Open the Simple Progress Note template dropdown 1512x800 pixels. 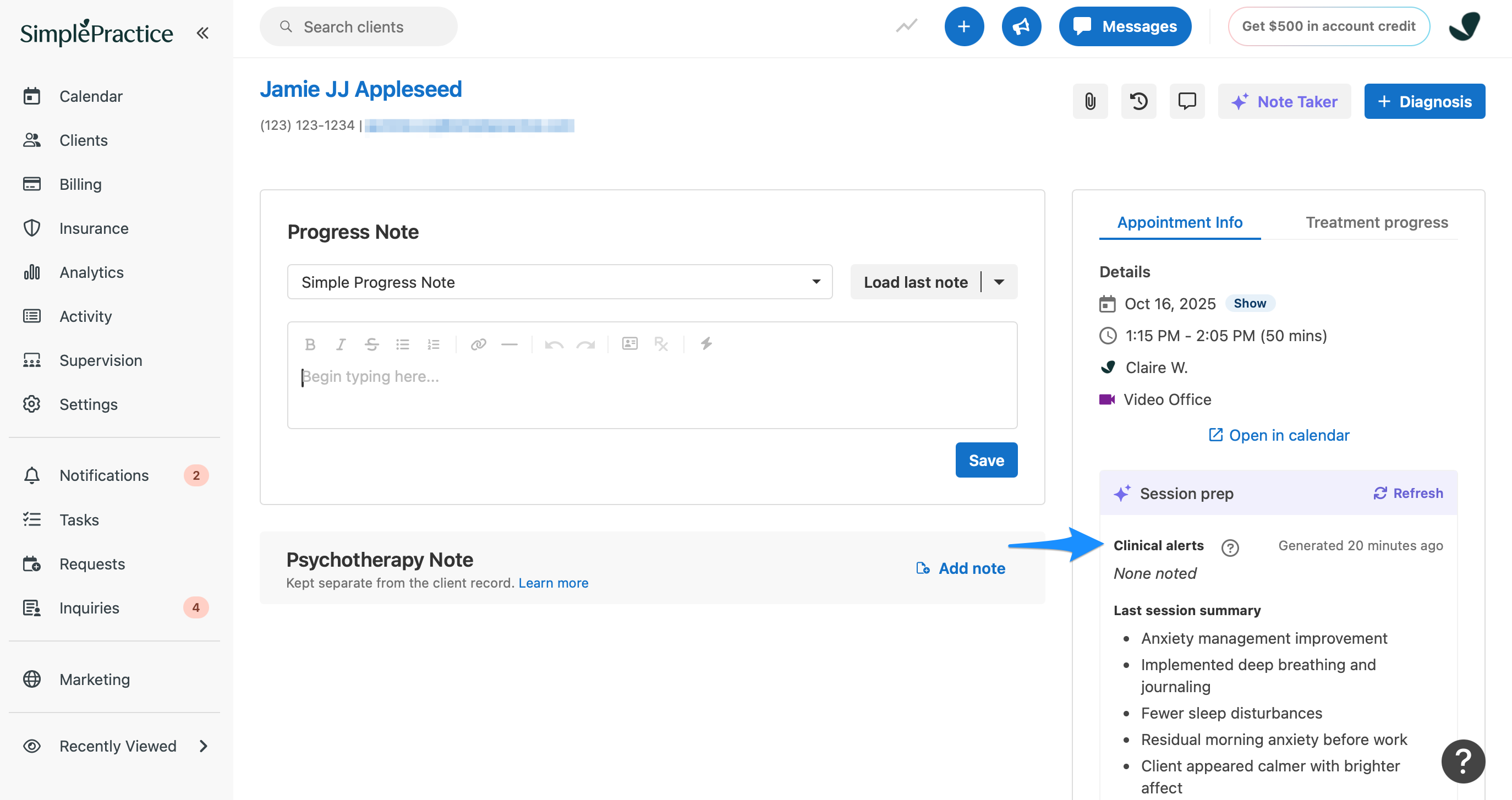tap(559, 282)
